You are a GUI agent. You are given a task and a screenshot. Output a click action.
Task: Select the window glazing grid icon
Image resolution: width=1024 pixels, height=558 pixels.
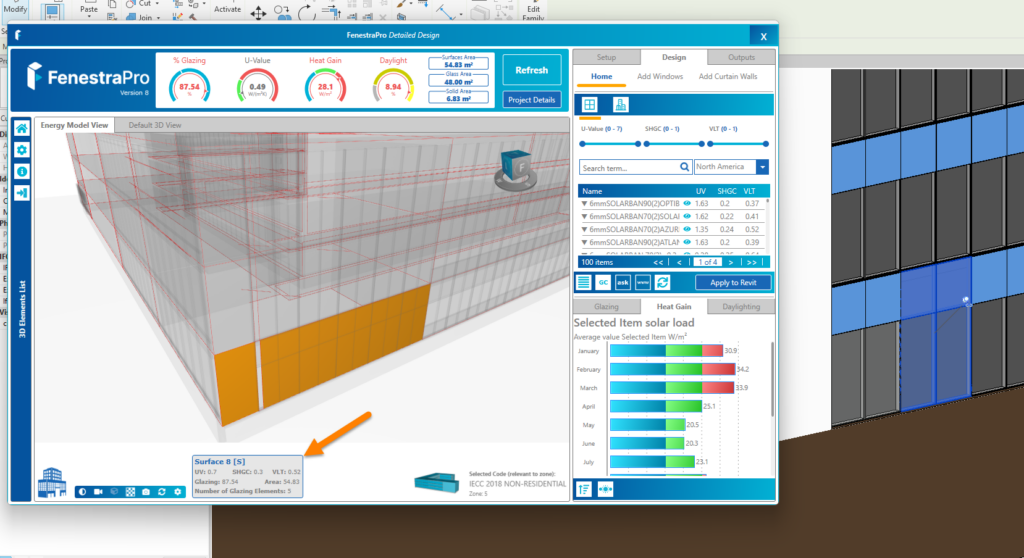(590, 105)
